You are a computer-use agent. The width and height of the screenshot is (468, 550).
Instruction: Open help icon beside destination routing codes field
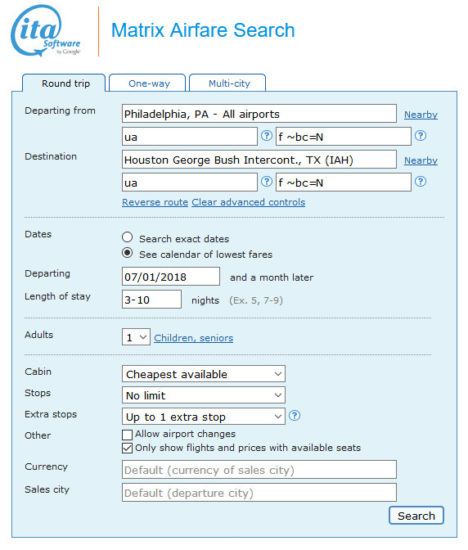pos(267,182)
